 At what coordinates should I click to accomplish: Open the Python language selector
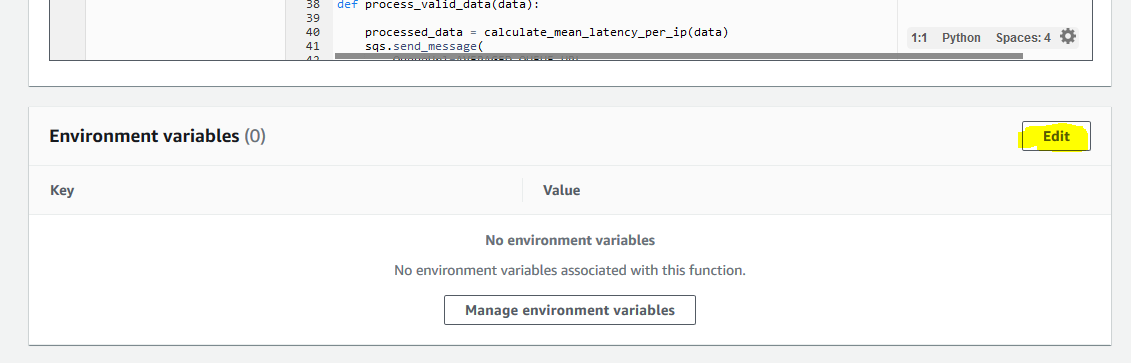961,38
